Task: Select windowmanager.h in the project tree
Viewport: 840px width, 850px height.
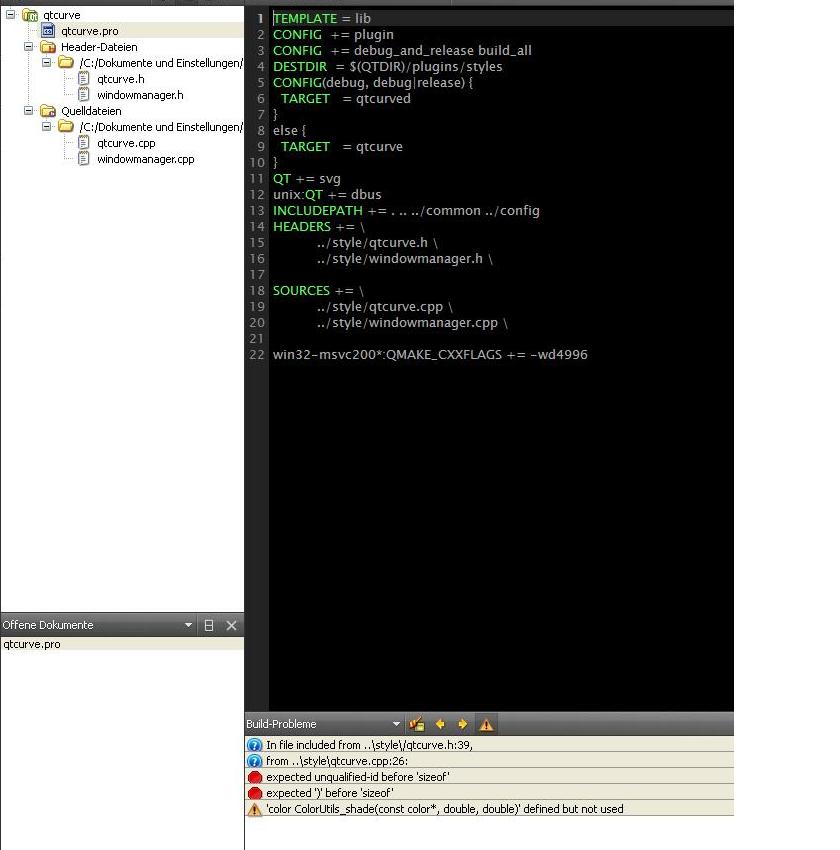Action: [140, 95]
